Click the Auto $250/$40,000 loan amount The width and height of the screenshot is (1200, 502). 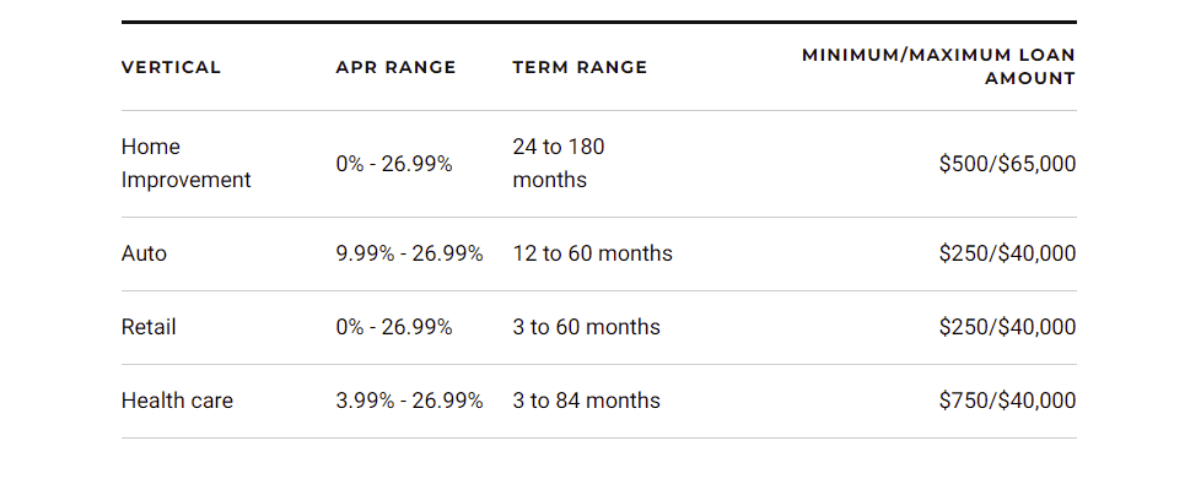pos(1008,254)
